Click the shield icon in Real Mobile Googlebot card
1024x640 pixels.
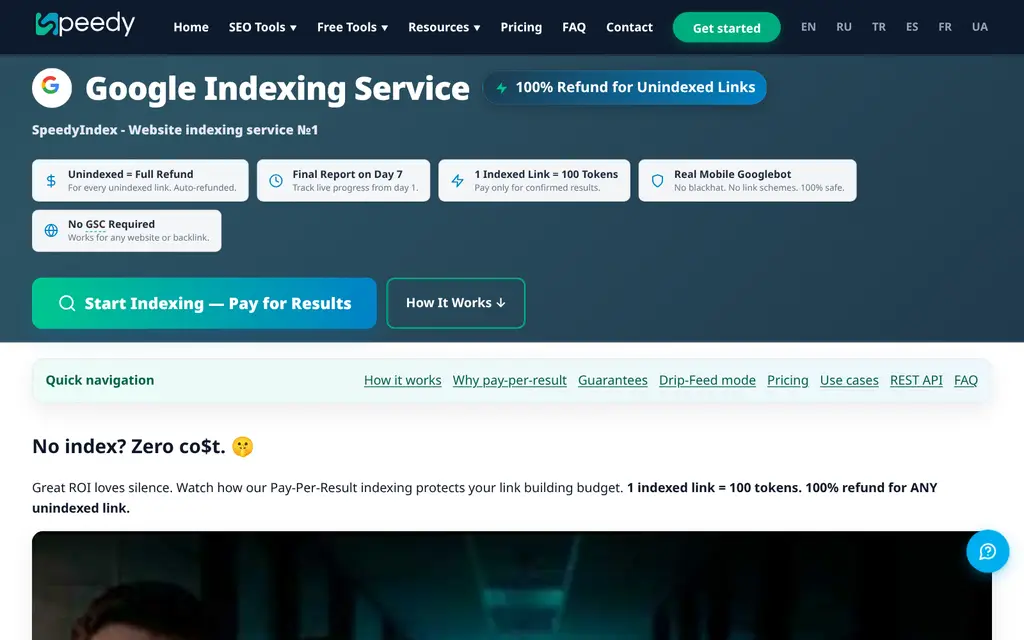(x=658, y=181)
